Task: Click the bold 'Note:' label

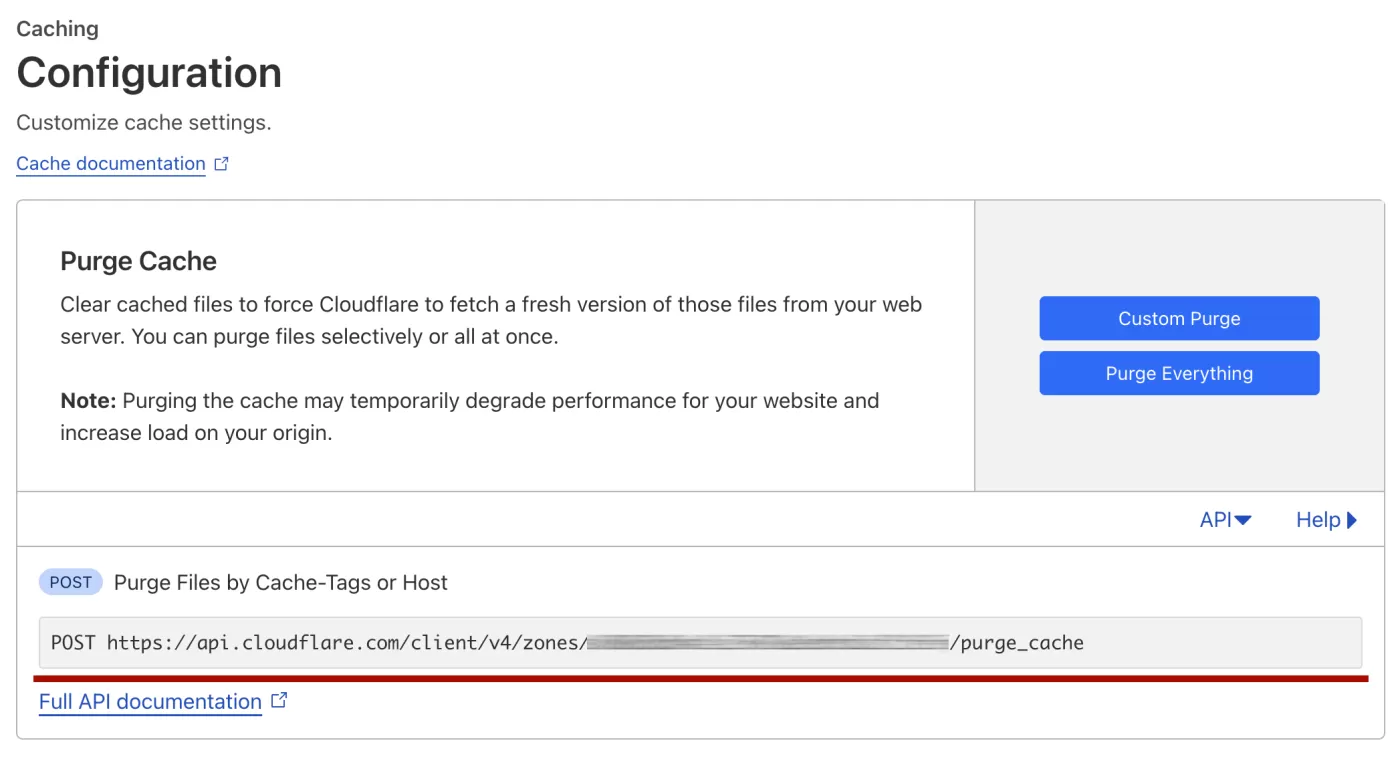Action: pyautogui.click(x=88, y=401)
